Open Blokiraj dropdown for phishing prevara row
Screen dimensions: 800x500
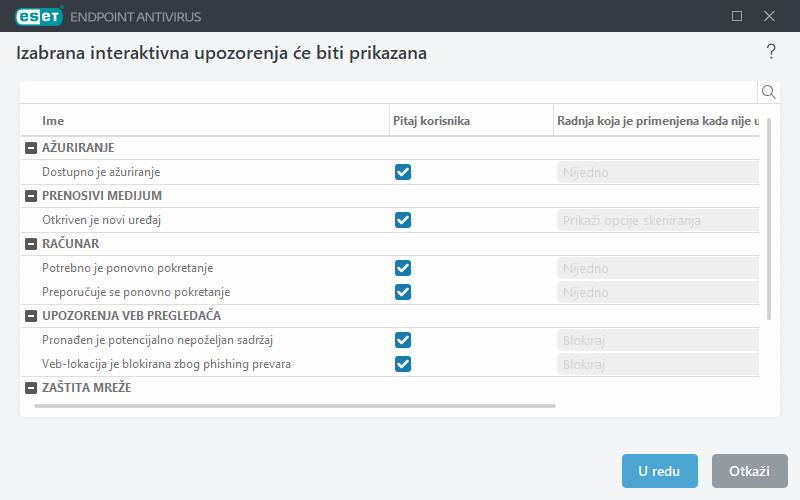658,364
